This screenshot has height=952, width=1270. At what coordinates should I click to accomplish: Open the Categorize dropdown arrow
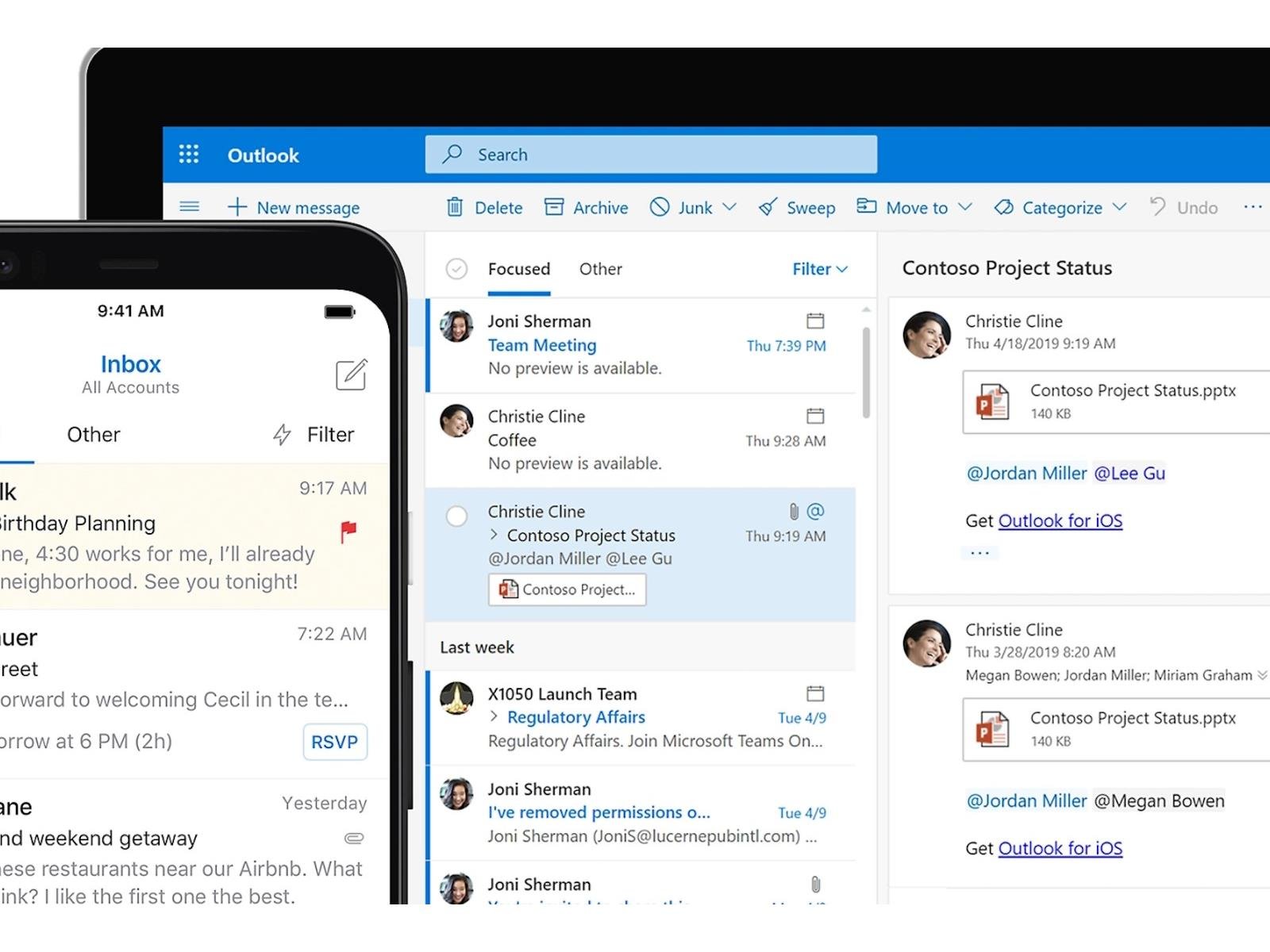point(1119,207)
